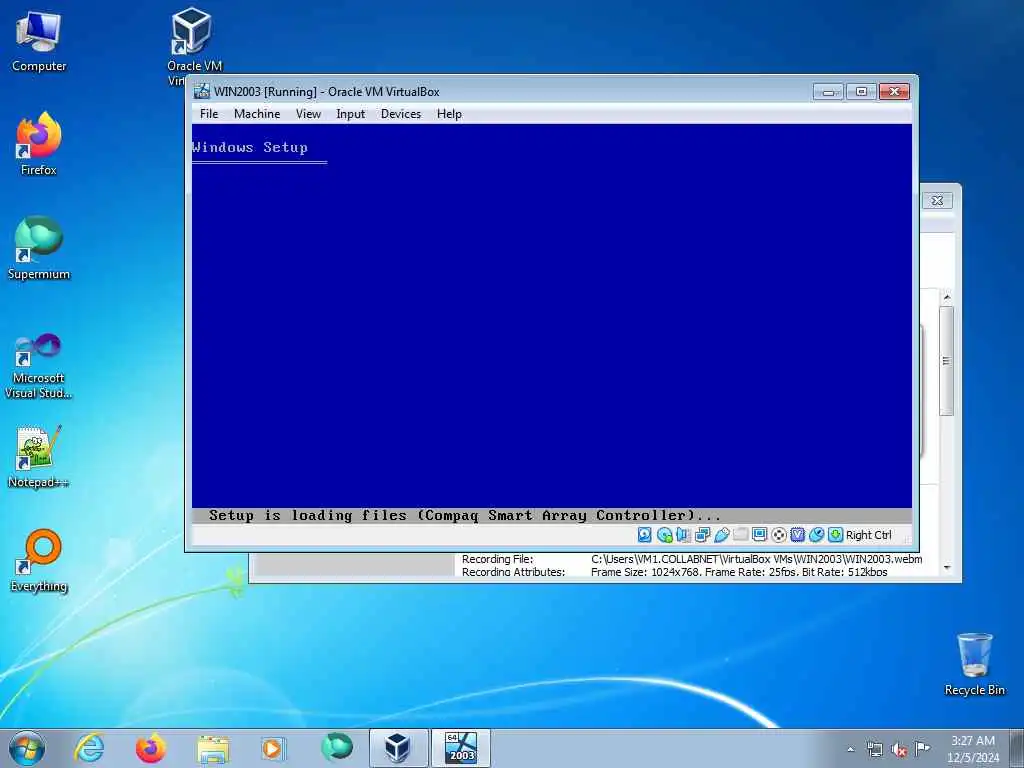Click the recording indicator film-reel icon
The width and height of the screenshot is (1024, 768).
[x=778, y=535]
